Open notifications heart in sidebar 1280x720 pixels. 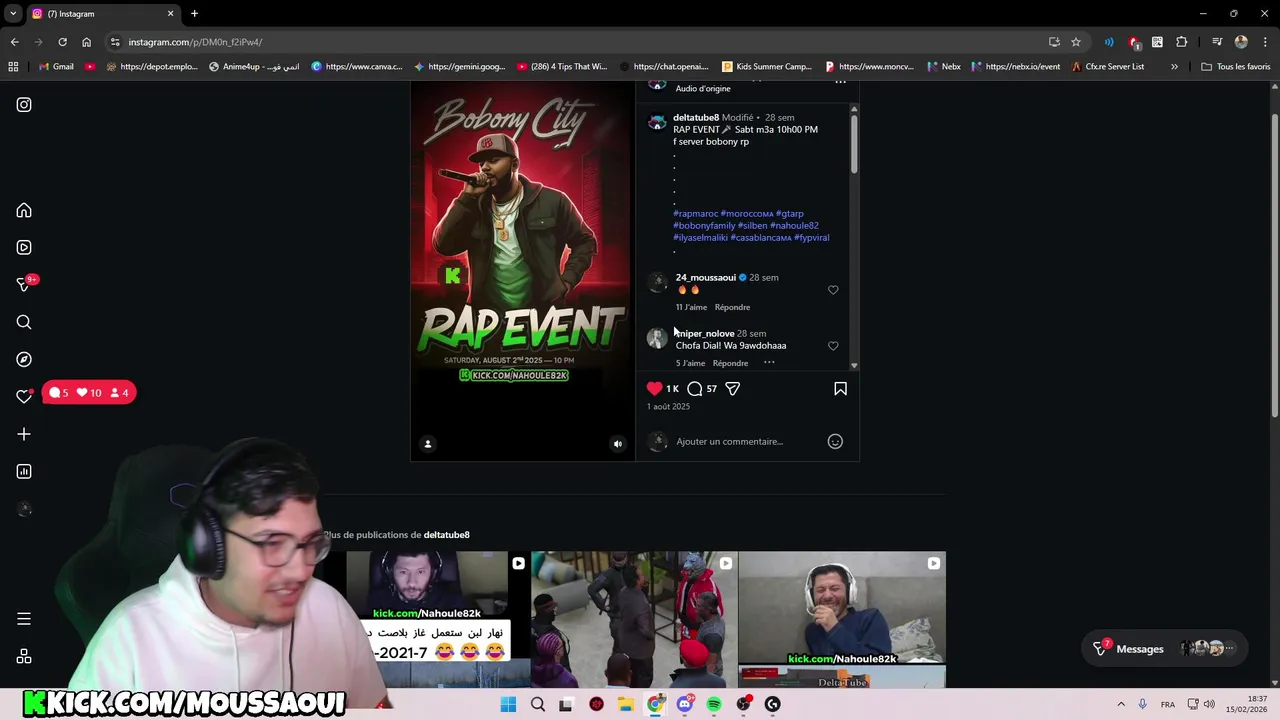click(24, 396)
